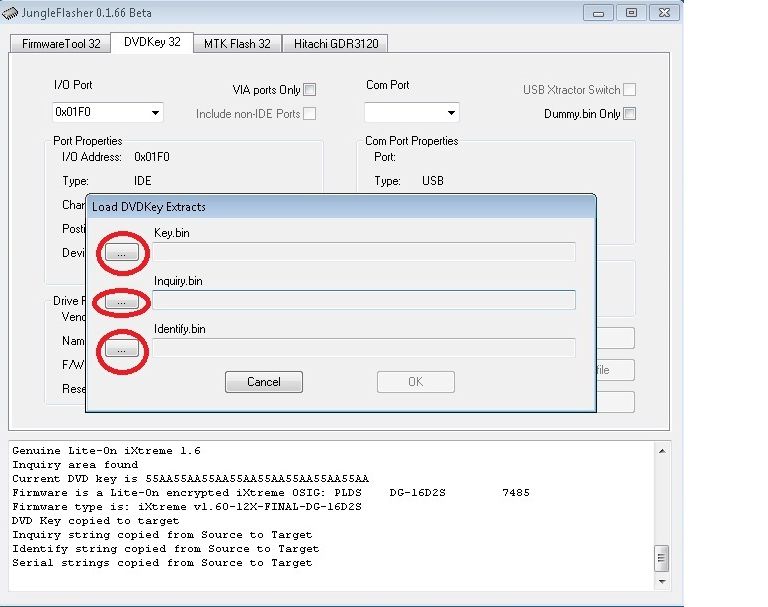Select the DVDKey 32 tab
The width and height of the screenshot is (768, 607).
pos(152,42)
